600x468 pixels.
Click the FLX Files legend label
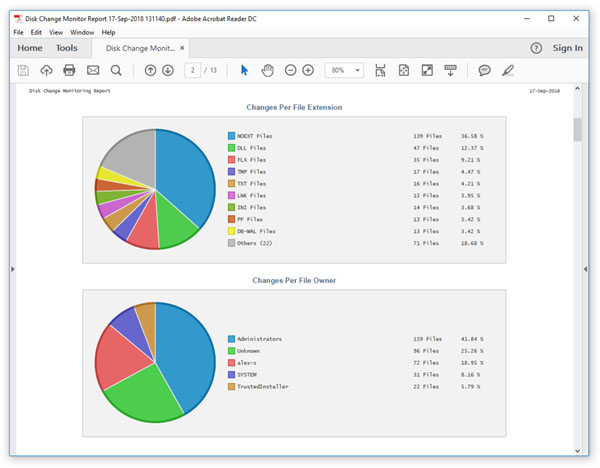point(251,160)
